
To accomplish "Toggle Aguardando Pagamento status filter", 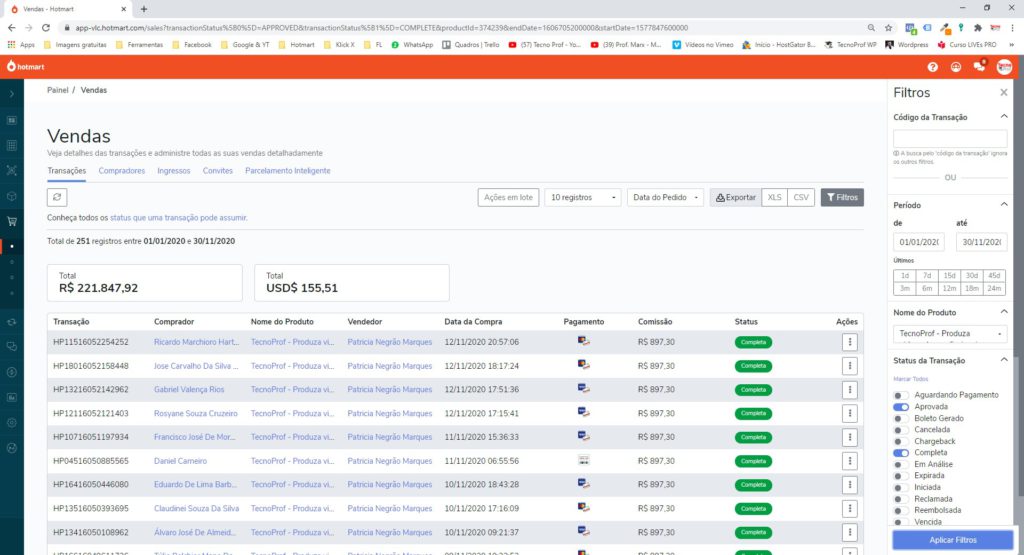I will (x=901, y=395).
